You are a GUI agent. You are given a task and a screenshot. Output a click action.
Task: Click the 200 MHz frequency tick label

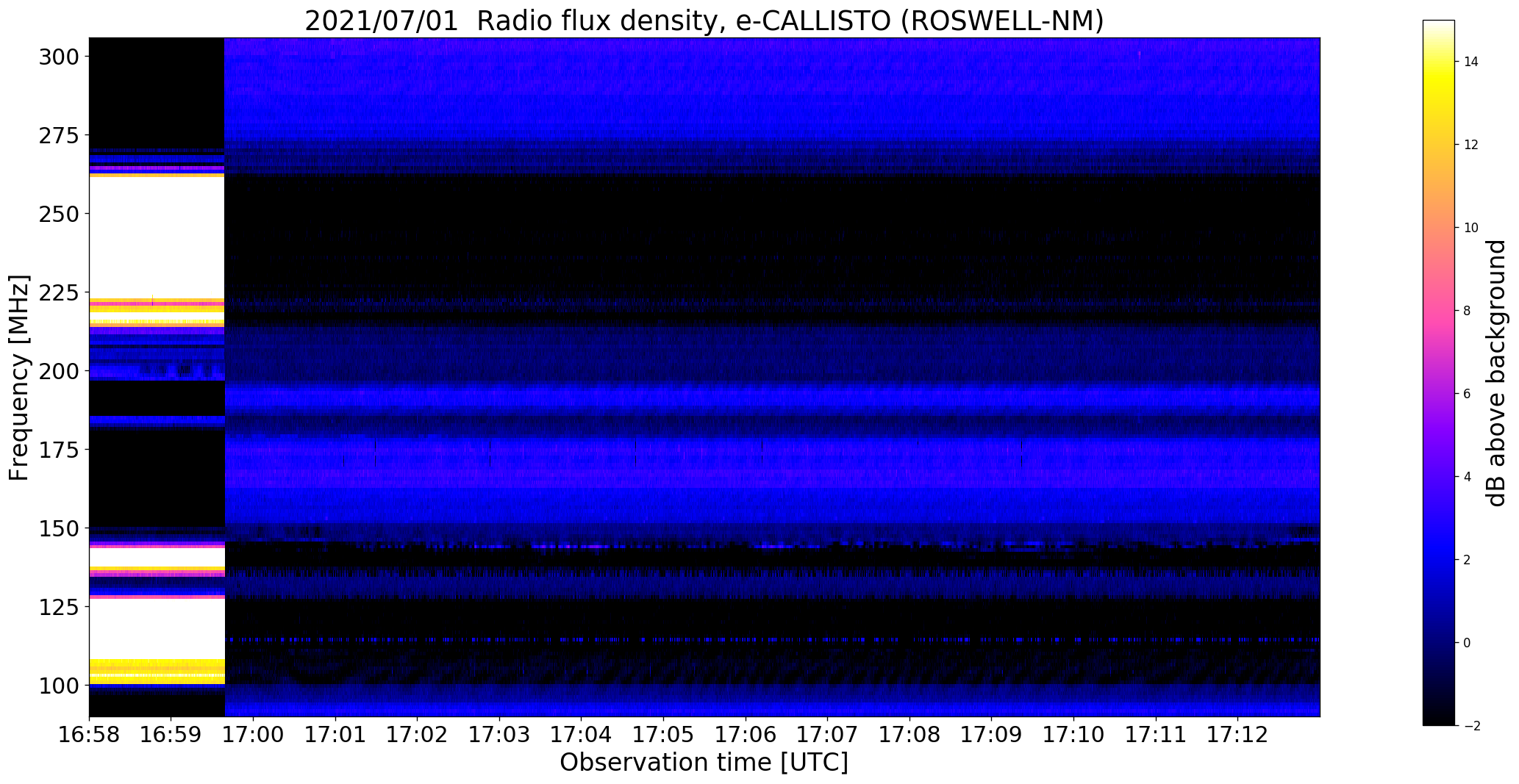pyautogui.click(x=59, y=371)
